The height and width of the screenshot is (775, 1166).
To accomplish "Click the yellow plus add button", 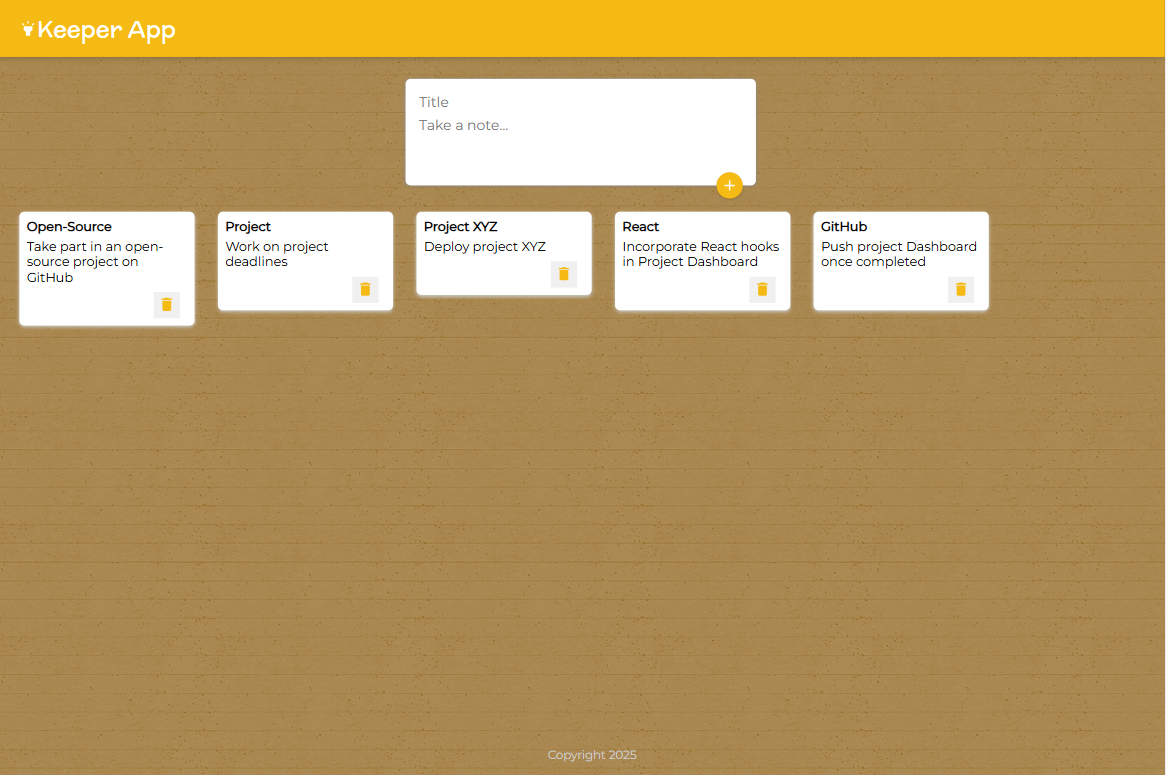I will (x=729, y=185).
